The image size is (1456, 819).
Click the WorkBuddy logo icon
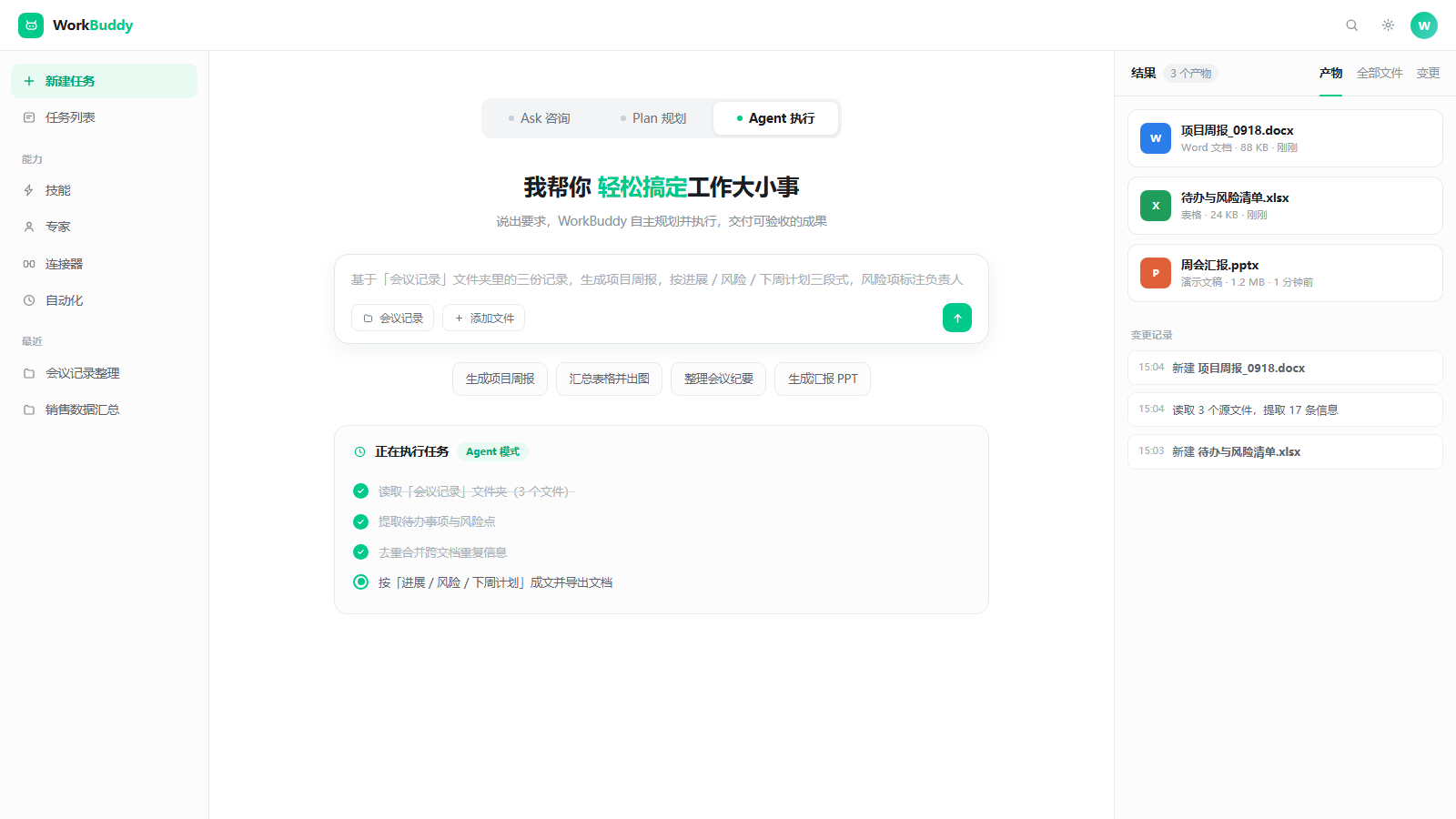31,25
